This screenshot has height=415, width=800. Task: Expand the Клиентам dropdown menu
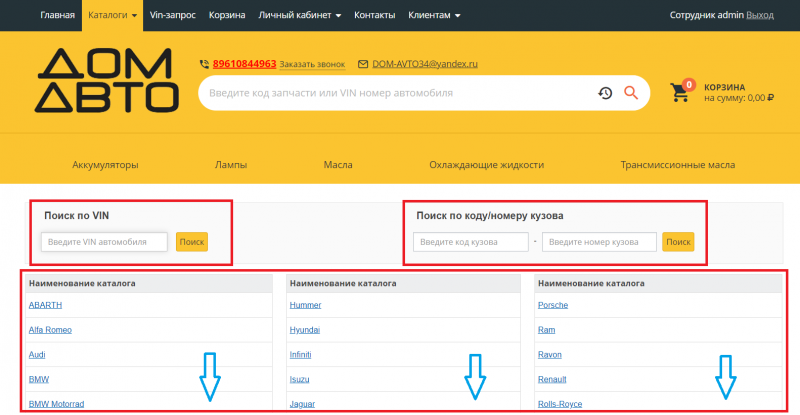[434, 15]
